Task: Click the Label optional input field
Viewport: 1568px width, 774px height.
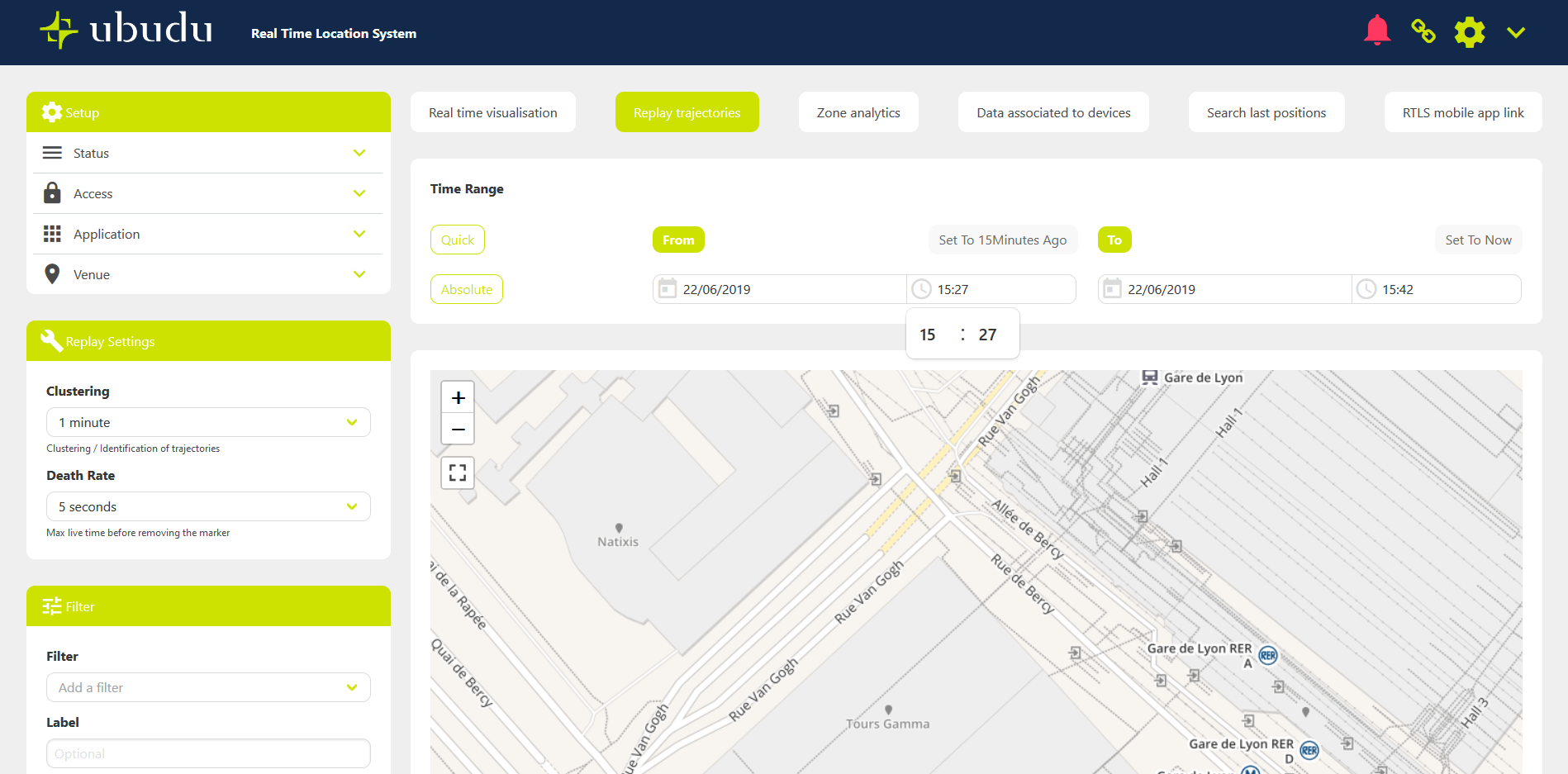Action: [208, 753]
